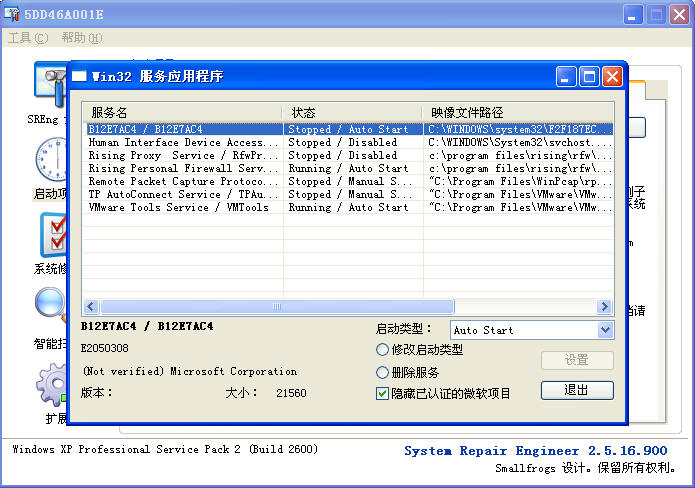Image resolution: width=695 pixels, height=488 pixels.
Task: Select the B12E7AC4 / B12E7AC4 service row
Action: coord(348,129)
